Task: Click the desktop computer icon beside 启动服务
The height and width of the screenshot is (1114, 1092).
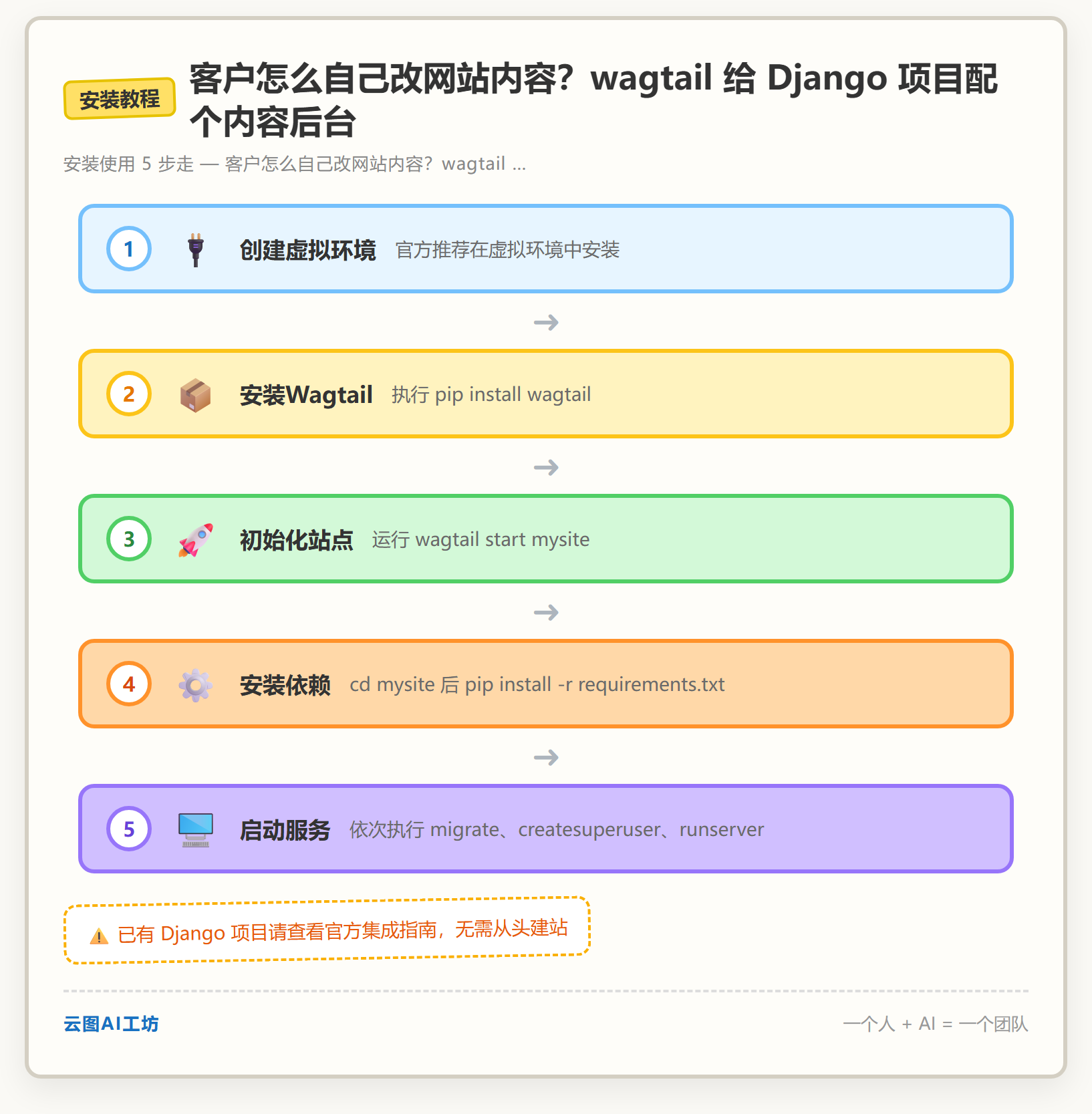Action: 195,830
